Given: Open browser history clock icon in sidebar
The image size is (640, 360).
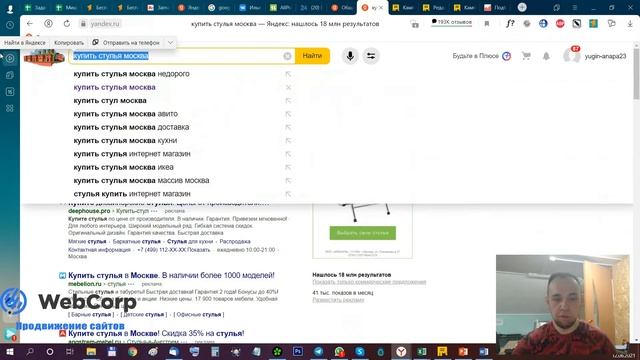Looking at the screenshot, I should [10, 25].
